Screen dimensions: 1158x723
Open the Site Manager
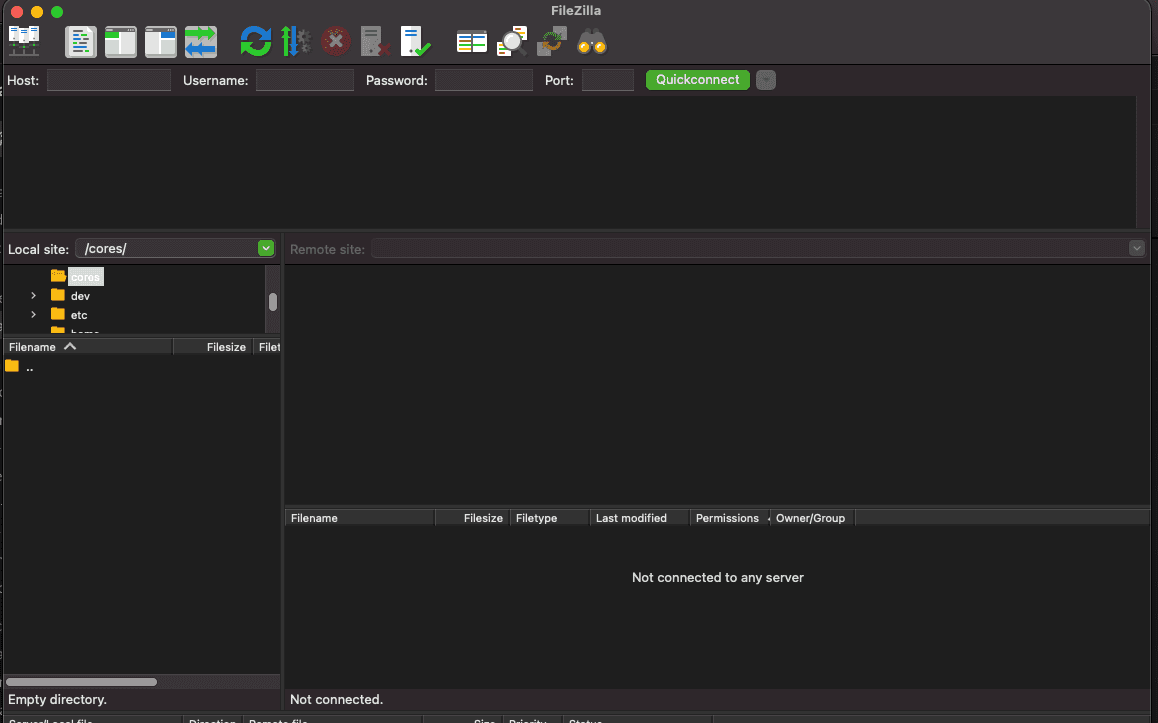coord(24,41)
